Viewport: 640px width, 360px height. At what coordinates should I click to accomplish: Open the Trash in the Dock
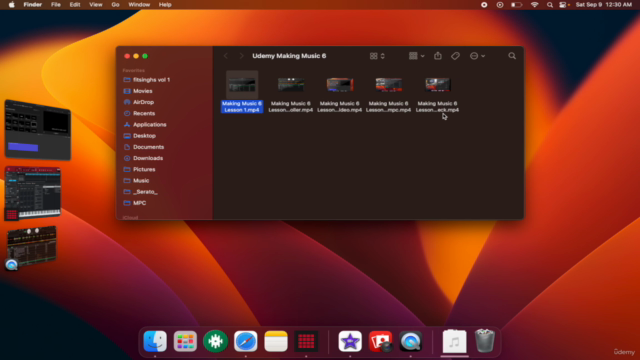[x=484, y=341]
